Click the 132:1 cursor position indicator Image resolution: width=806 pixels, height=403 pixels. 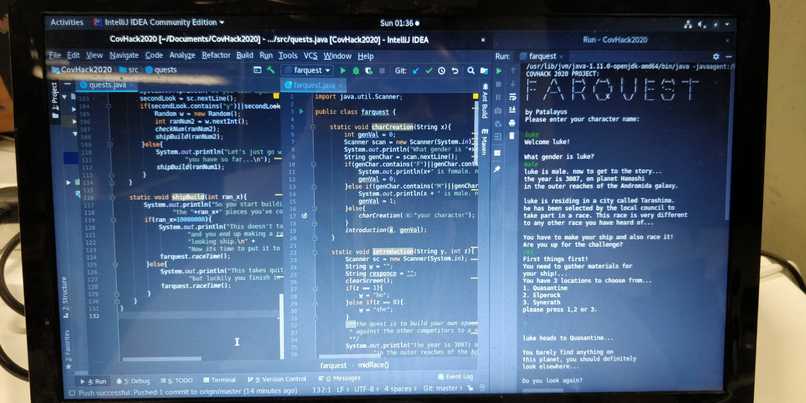(x=323, y=389)
